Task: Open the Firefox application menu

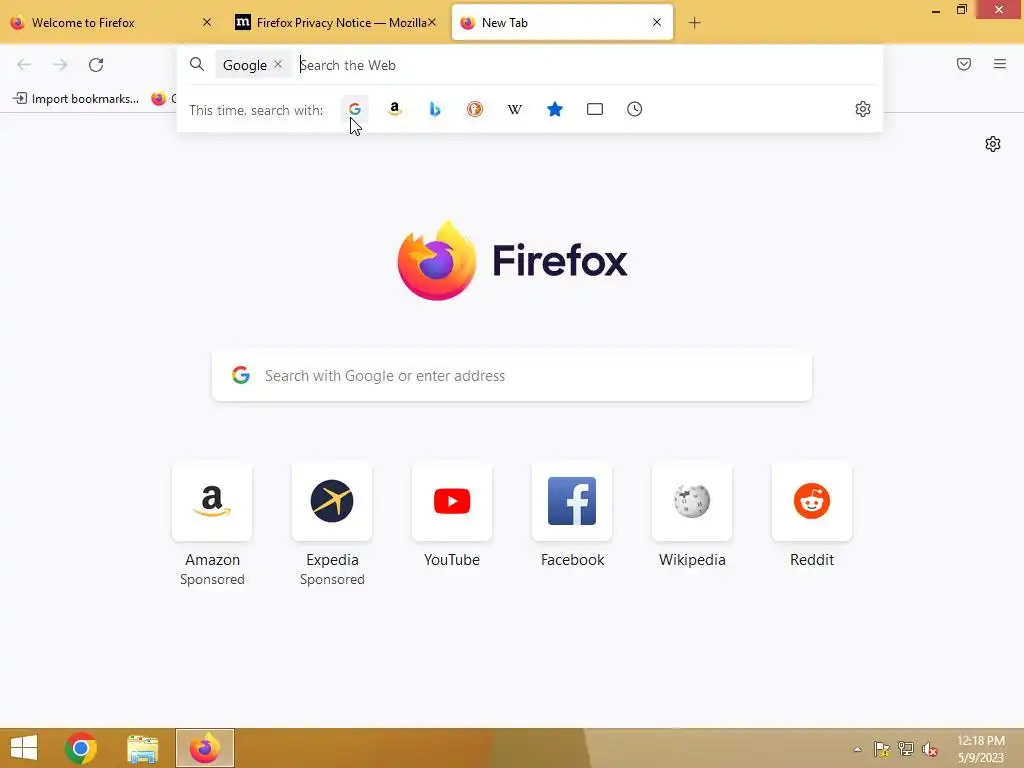Action: (x=1000, y=64)
